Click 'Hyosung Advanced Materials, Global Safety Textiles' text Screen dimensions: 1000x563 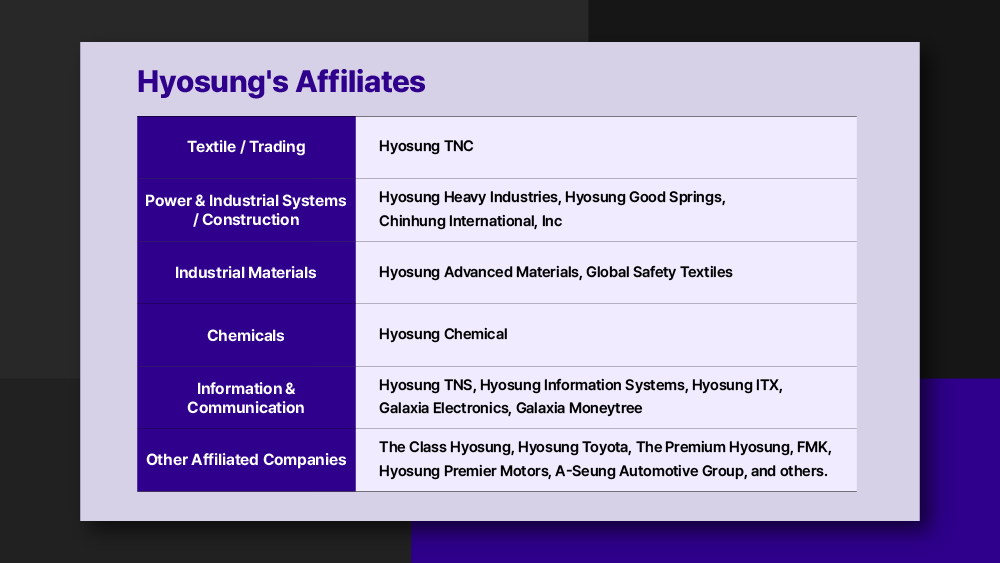(x=555, y=272)
